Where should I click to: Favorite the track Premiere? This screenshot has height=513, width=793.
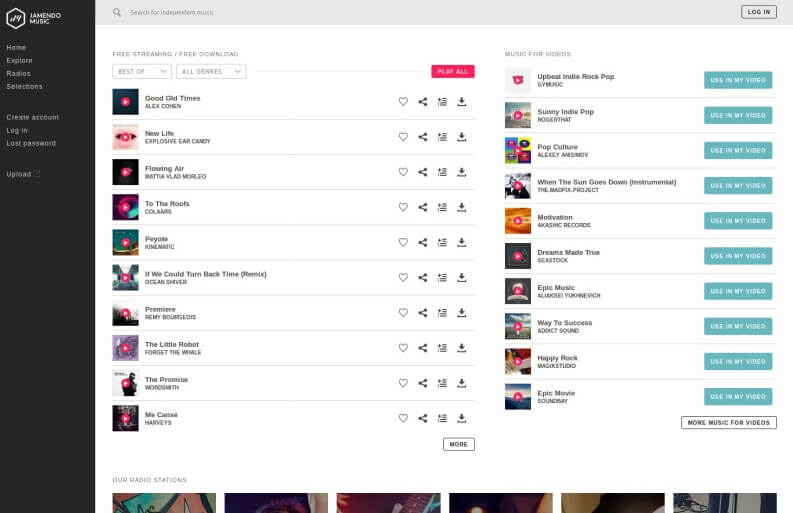[403, 313]
